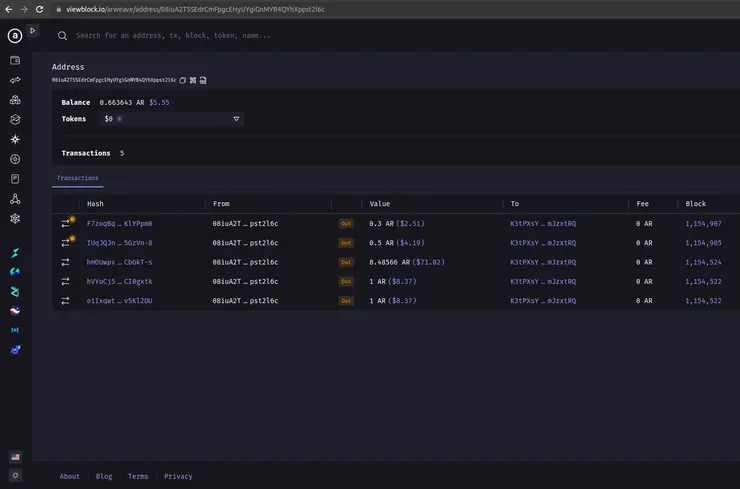Expand the sidebar with the play arrow
The height and width of the screenshot is (489, 740).
pos(33,31)
